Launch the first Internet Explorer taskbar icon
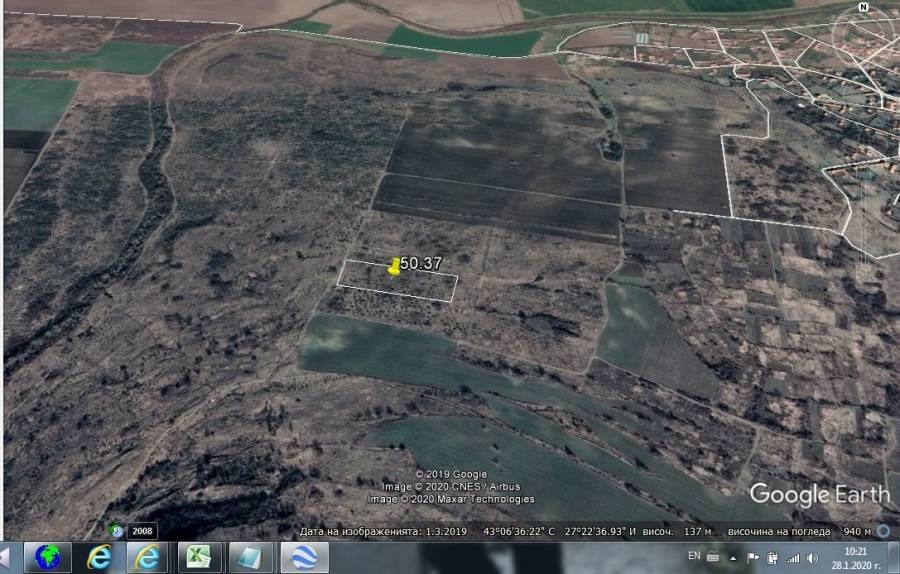The width and height of the screenshot is (900, 574). (x=99, y=556)
